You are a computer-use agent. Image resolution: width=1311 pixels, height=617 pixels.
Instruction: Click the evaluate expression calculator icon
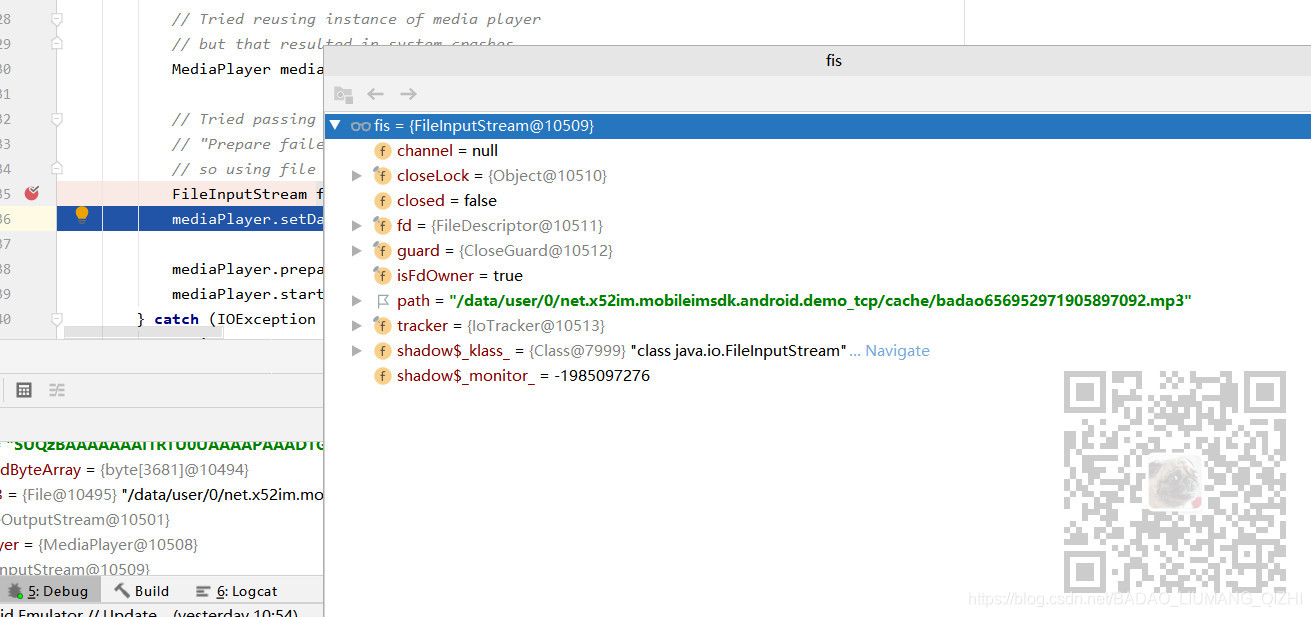23,390
